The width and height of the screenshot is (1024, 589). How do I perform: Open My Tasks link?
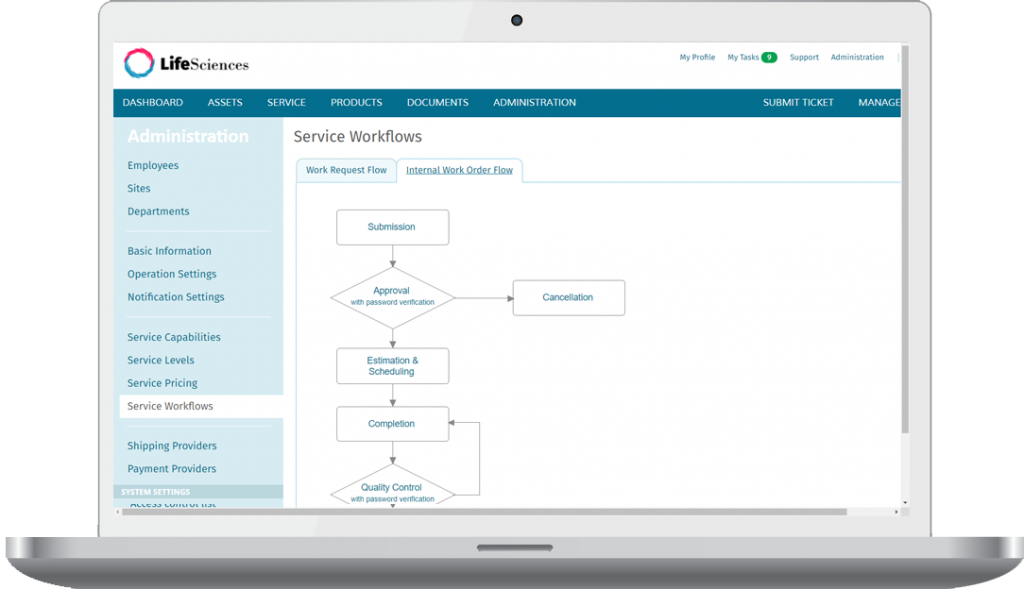pyautogui.click(x=743, y=57)
